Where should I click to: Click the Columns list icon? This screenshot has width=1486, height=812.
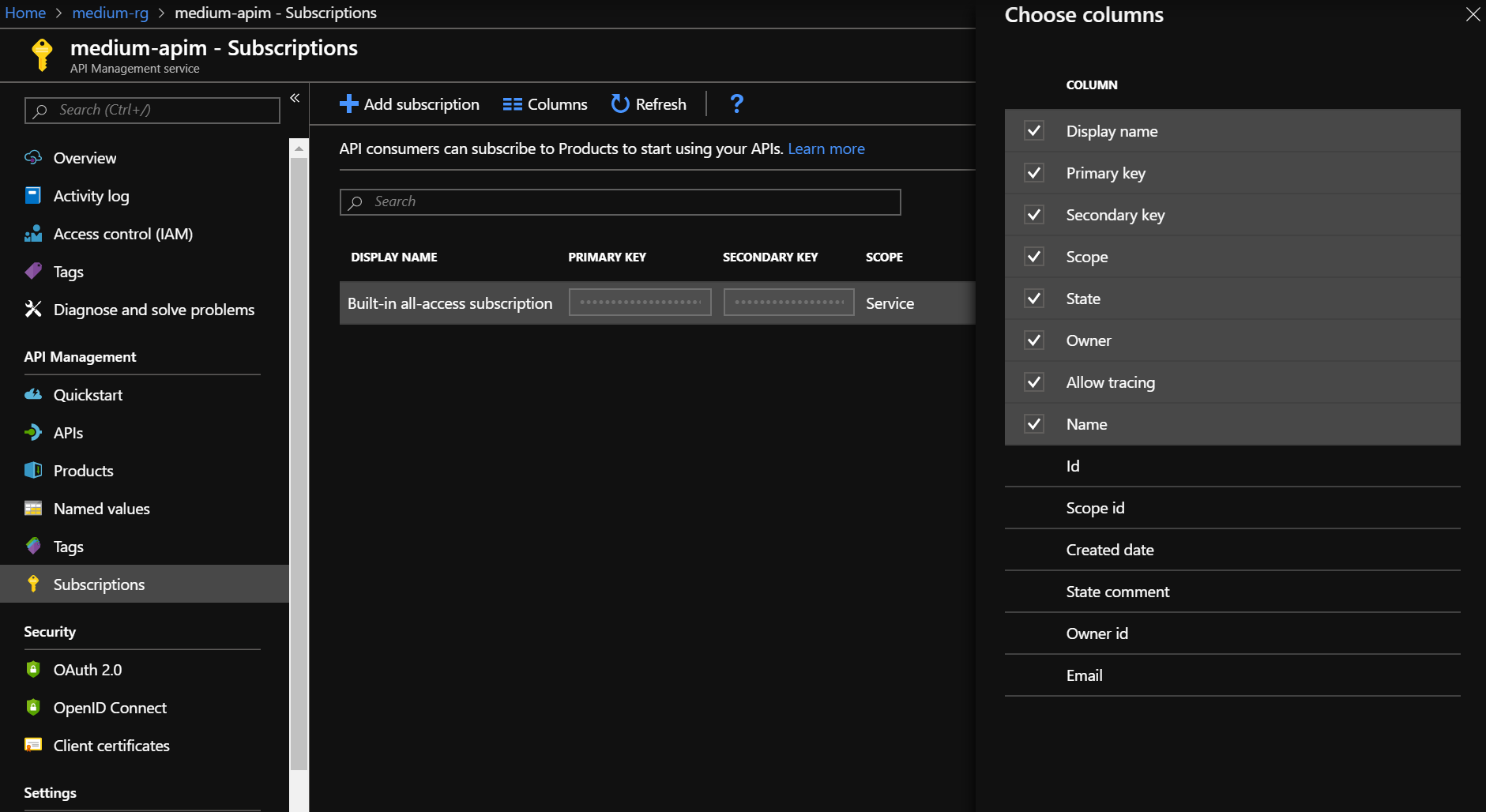pos(513,103)
